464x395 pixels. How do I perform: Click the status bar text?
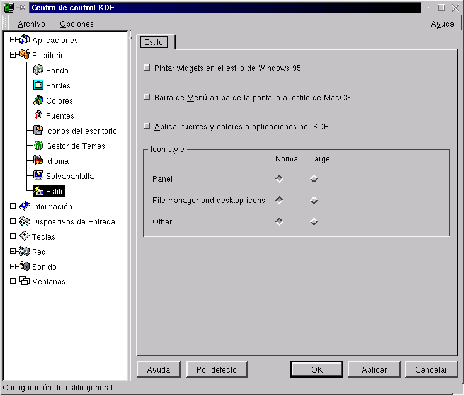(58, 387)
